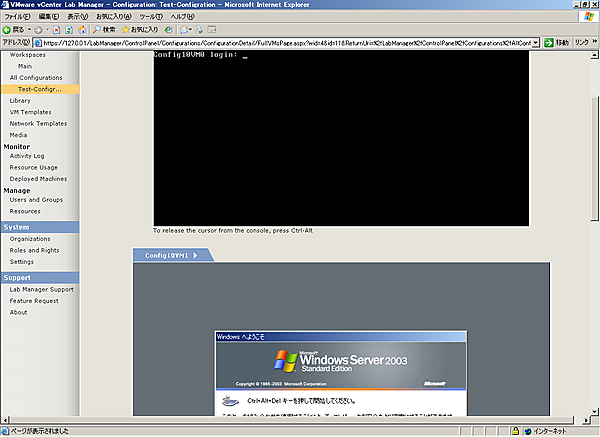
Task: Open the 編集(E) menu
Action: (49, 16)
